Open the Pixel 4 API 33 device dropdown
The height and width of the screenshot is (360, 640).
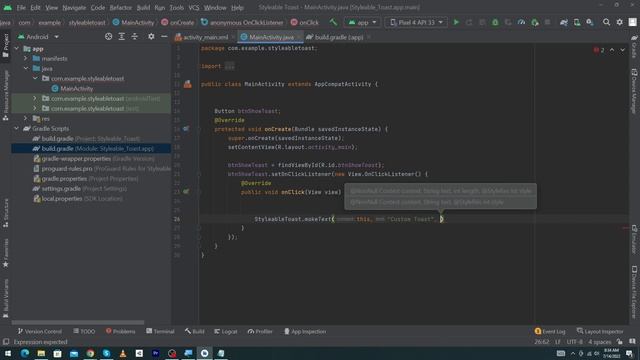click(416, 22)
